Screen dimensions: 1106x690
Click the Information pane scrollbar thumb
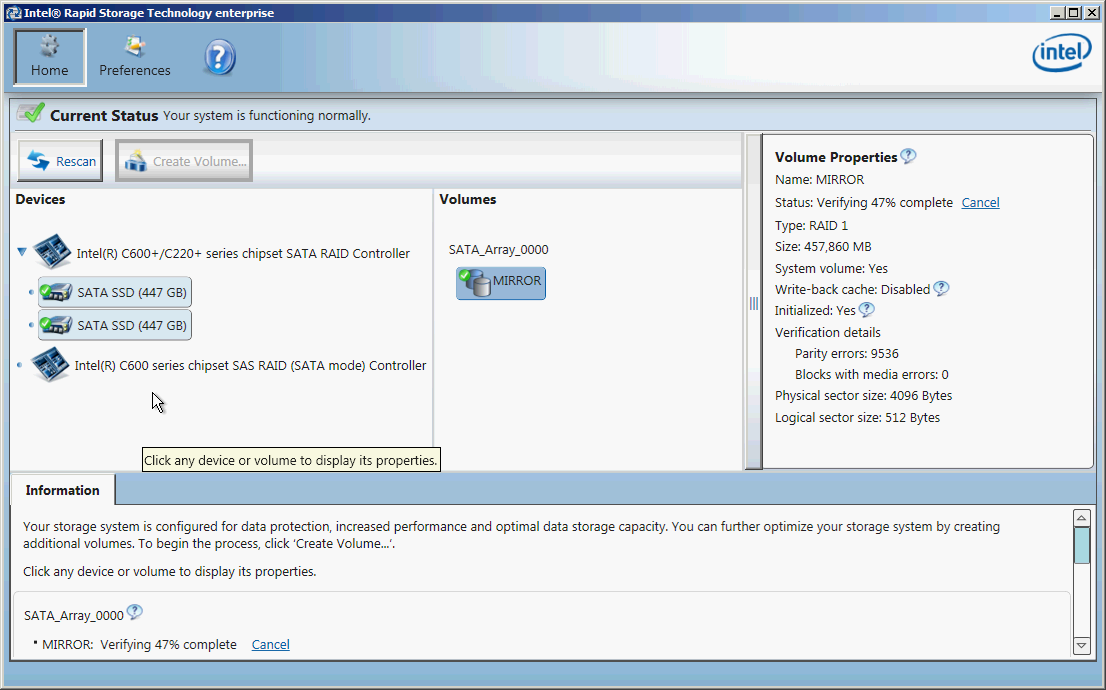1081,545
